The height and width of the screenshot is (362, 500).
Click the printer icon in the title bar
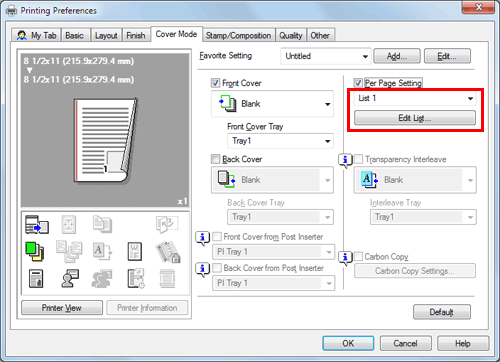click(x=11, y=11)
